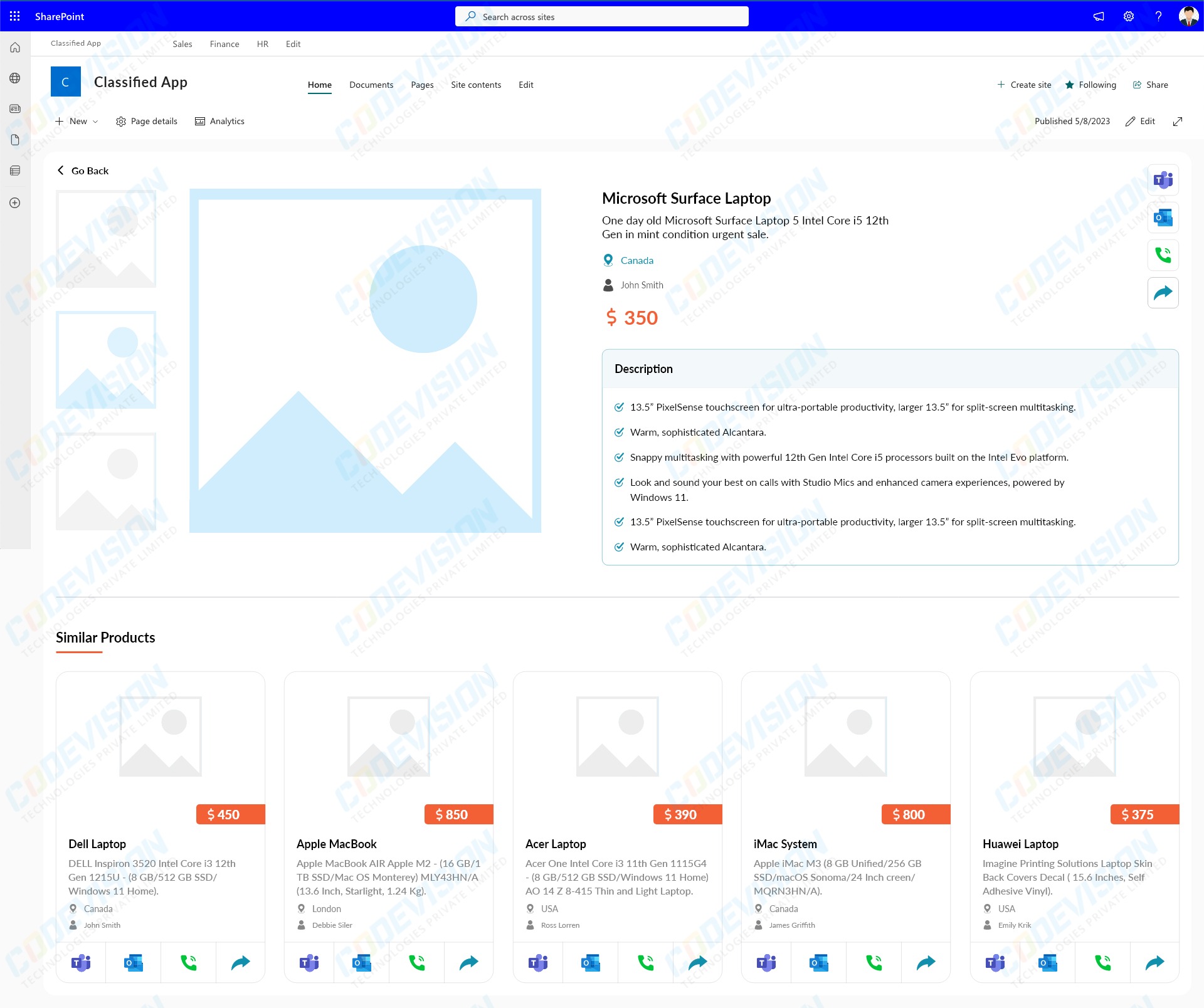Click share arrow on Huawei Laptop card
This screenshot has width=1204, height=1008.
click(x=1155, y=962)
